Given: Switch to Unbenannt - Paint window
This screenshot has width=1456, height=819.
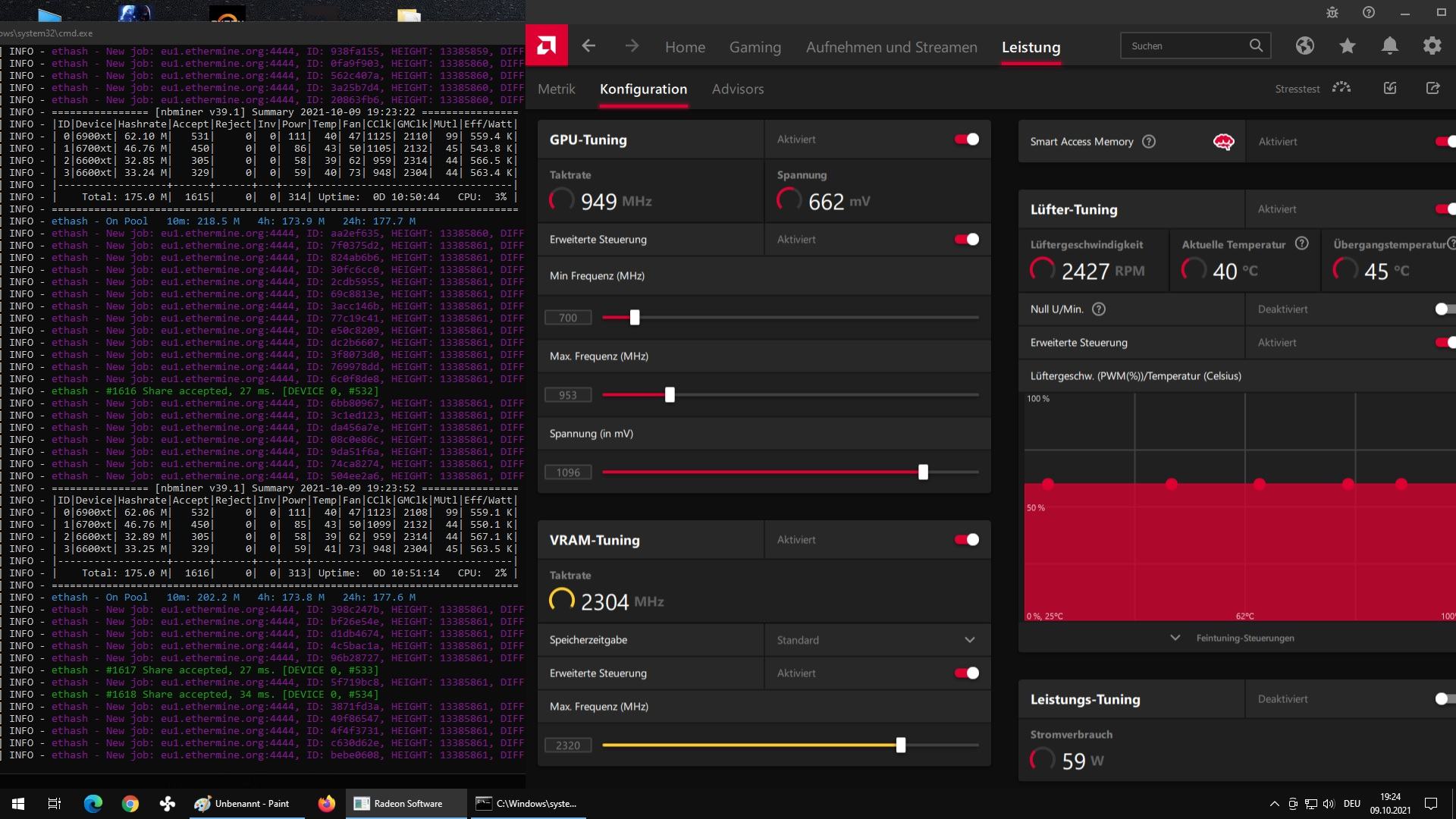Looking at the screenshot, I should [x=247, y=804].
